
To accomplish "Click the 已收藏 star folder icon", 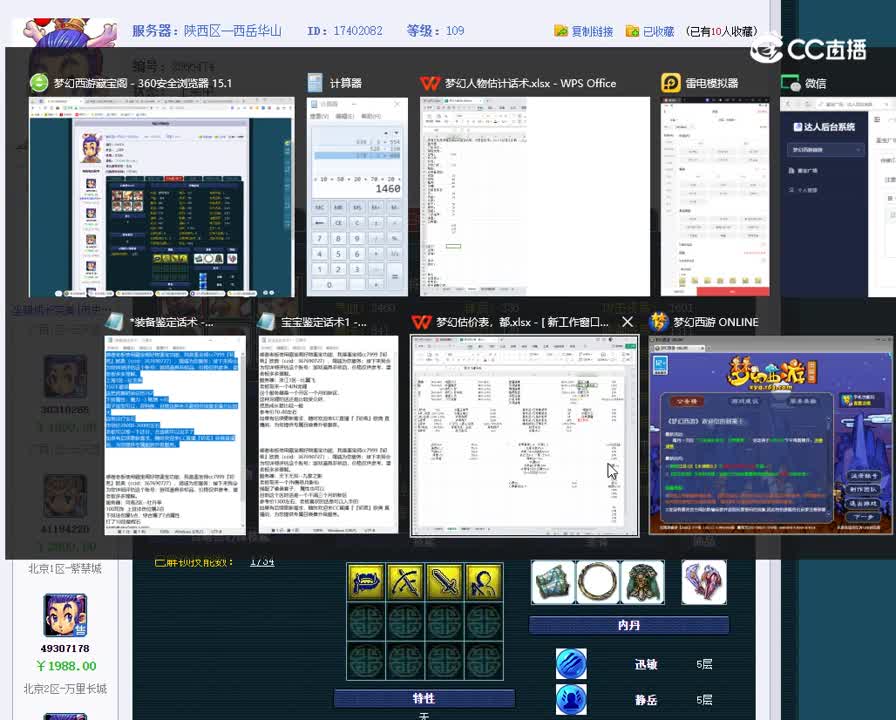I will click(x=633, y=31).
